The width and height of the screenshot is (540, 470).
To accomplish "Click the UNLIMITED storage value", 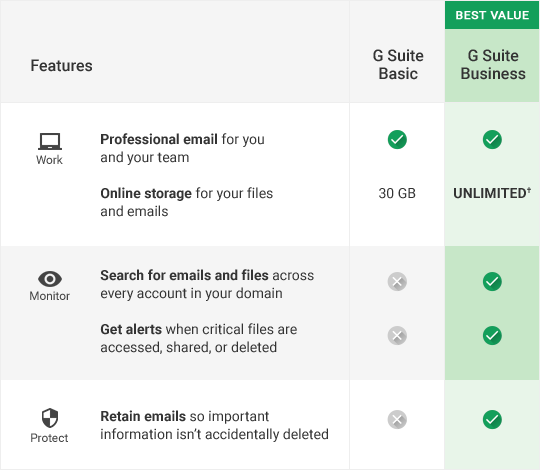I will coord(492,193).
